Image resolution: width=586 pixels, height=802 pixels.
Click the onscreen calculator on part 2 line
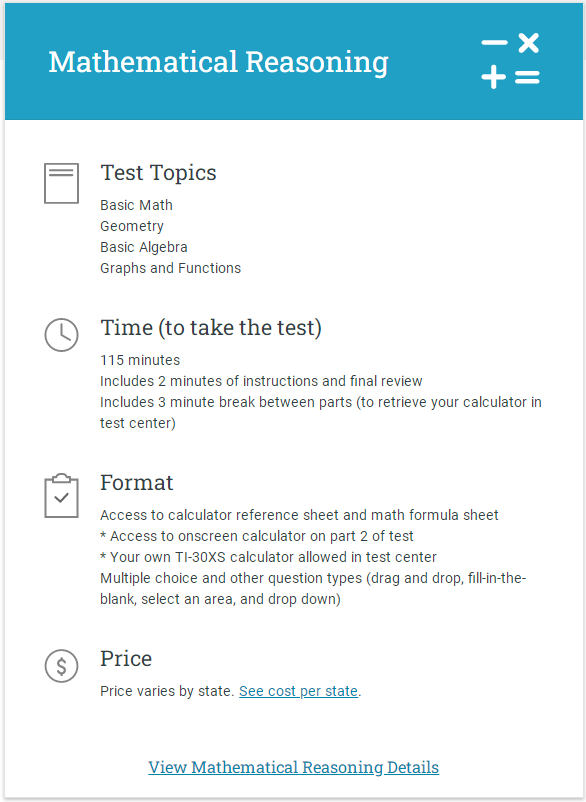point(257,536)
